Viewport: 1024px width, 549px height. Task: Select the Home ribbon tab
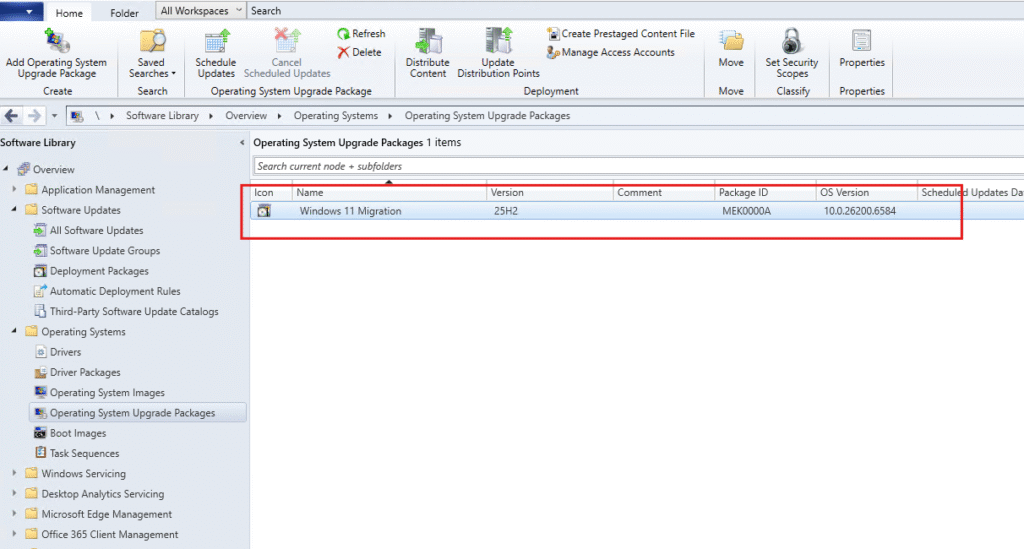point(69,13)
